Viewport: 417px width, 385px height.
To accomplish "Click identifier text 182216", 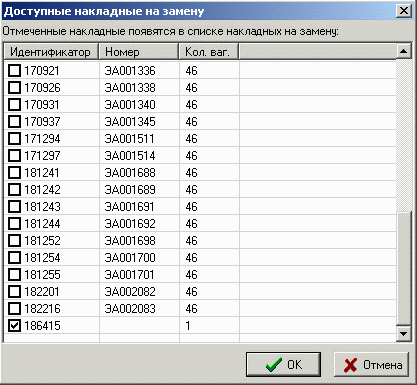I will [x=42, y=309].
